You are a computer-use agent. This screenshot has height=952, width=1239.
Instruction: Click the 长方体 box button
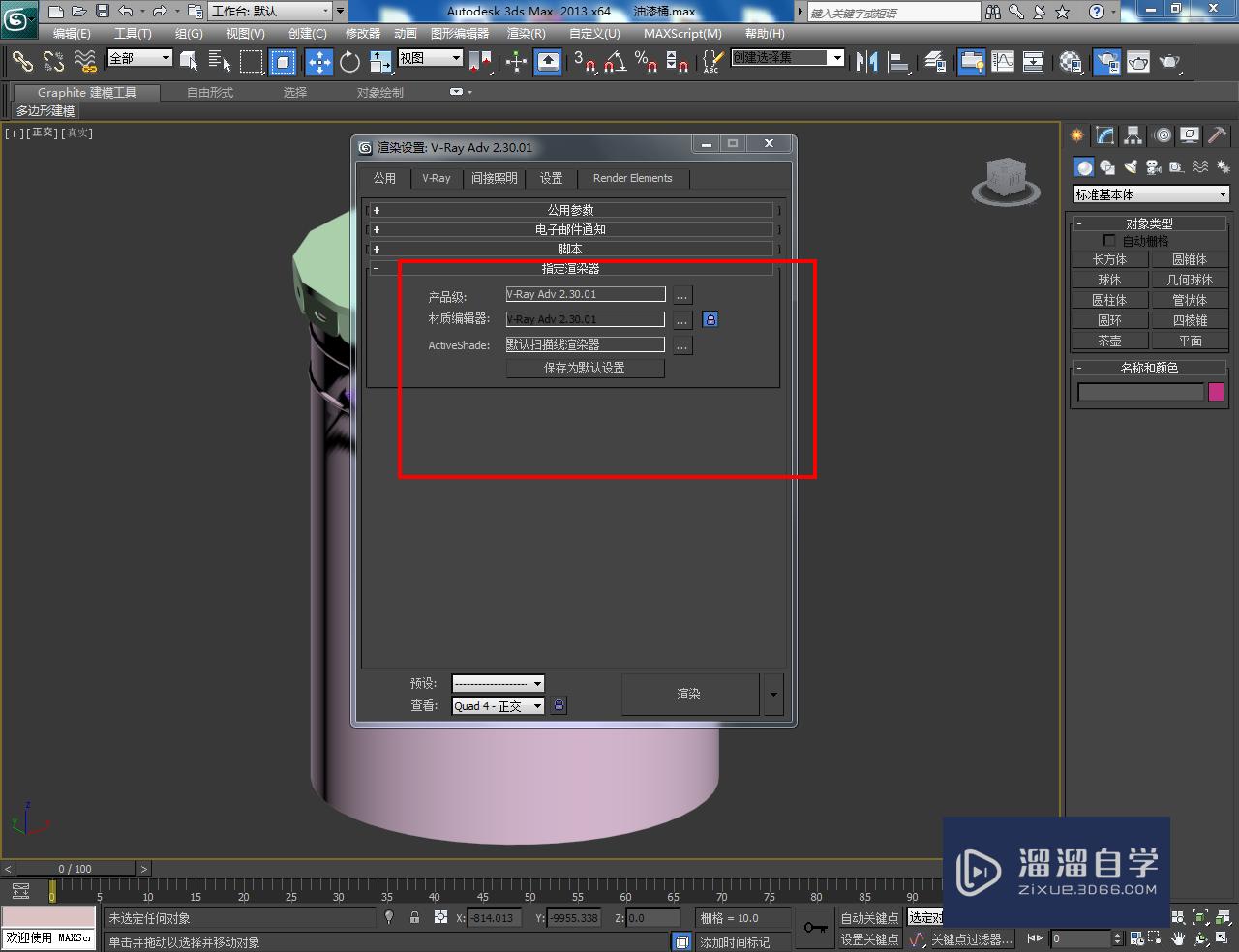tap(1109, 259)
